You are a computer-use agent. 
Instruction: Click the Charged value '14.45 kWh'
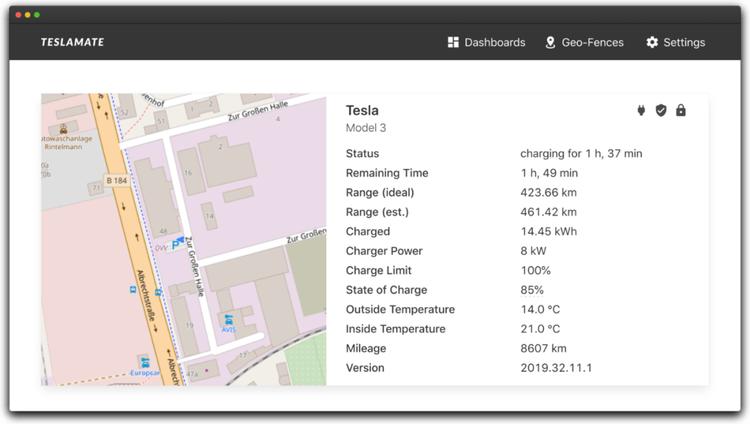[x=549, y=232]
